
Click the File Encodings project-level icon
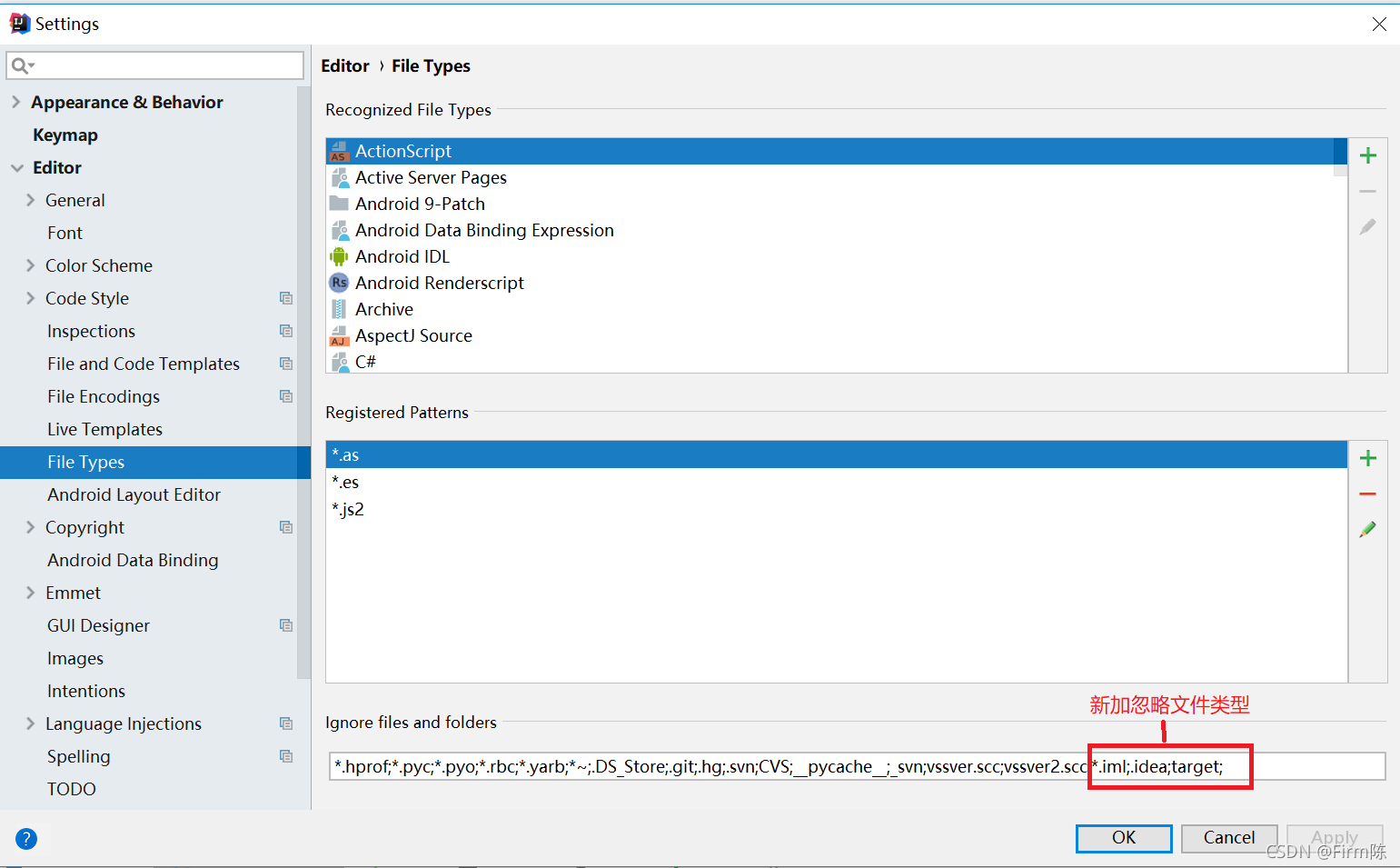click(x=286, y=396)
